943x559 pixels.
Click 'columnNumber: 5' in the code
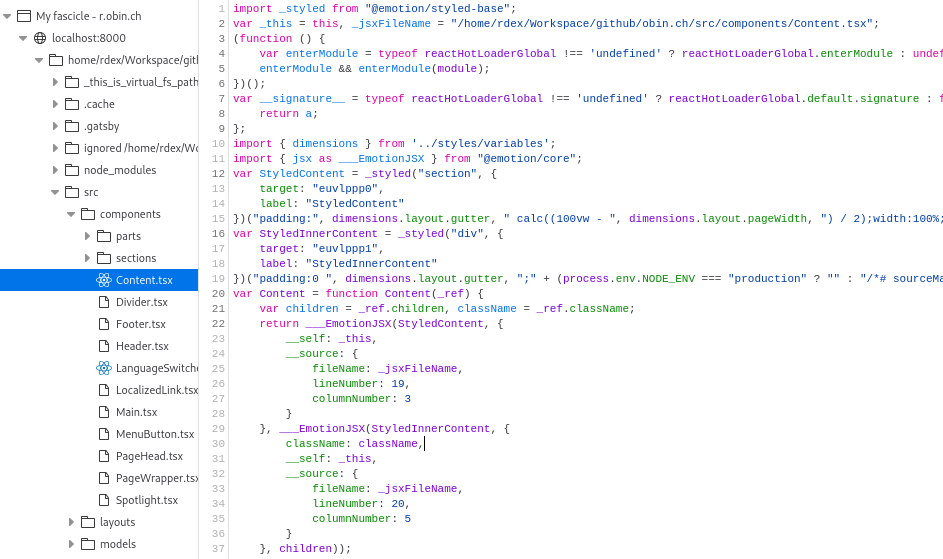[361, 519]
